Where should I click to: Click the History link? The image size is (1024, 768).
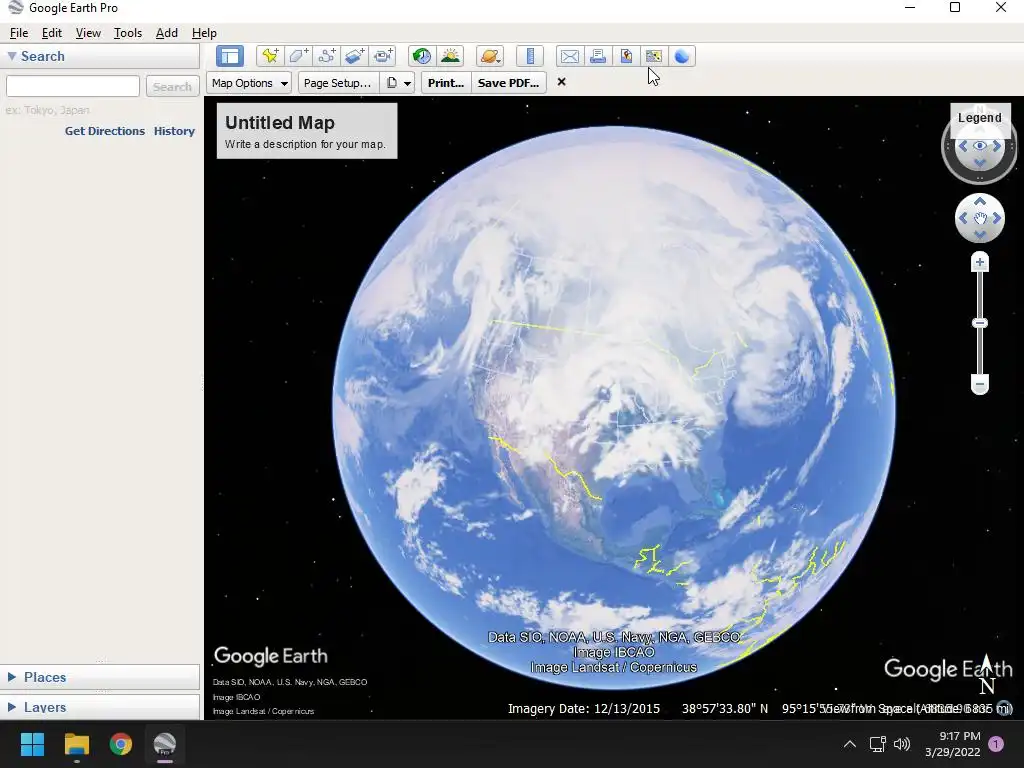(174, 131)
